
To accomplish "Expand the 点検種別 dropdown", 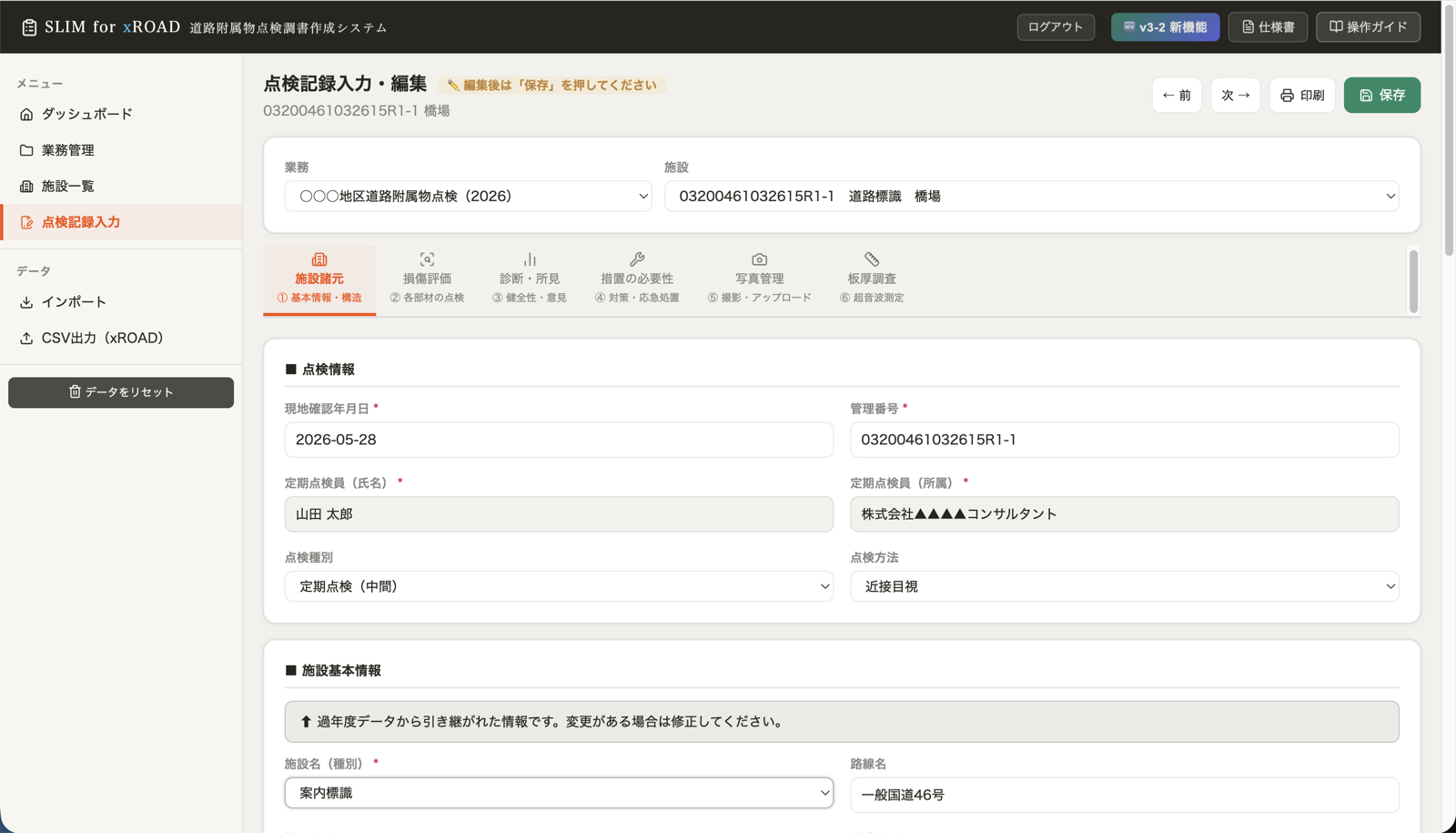I will tap(559, 586).
